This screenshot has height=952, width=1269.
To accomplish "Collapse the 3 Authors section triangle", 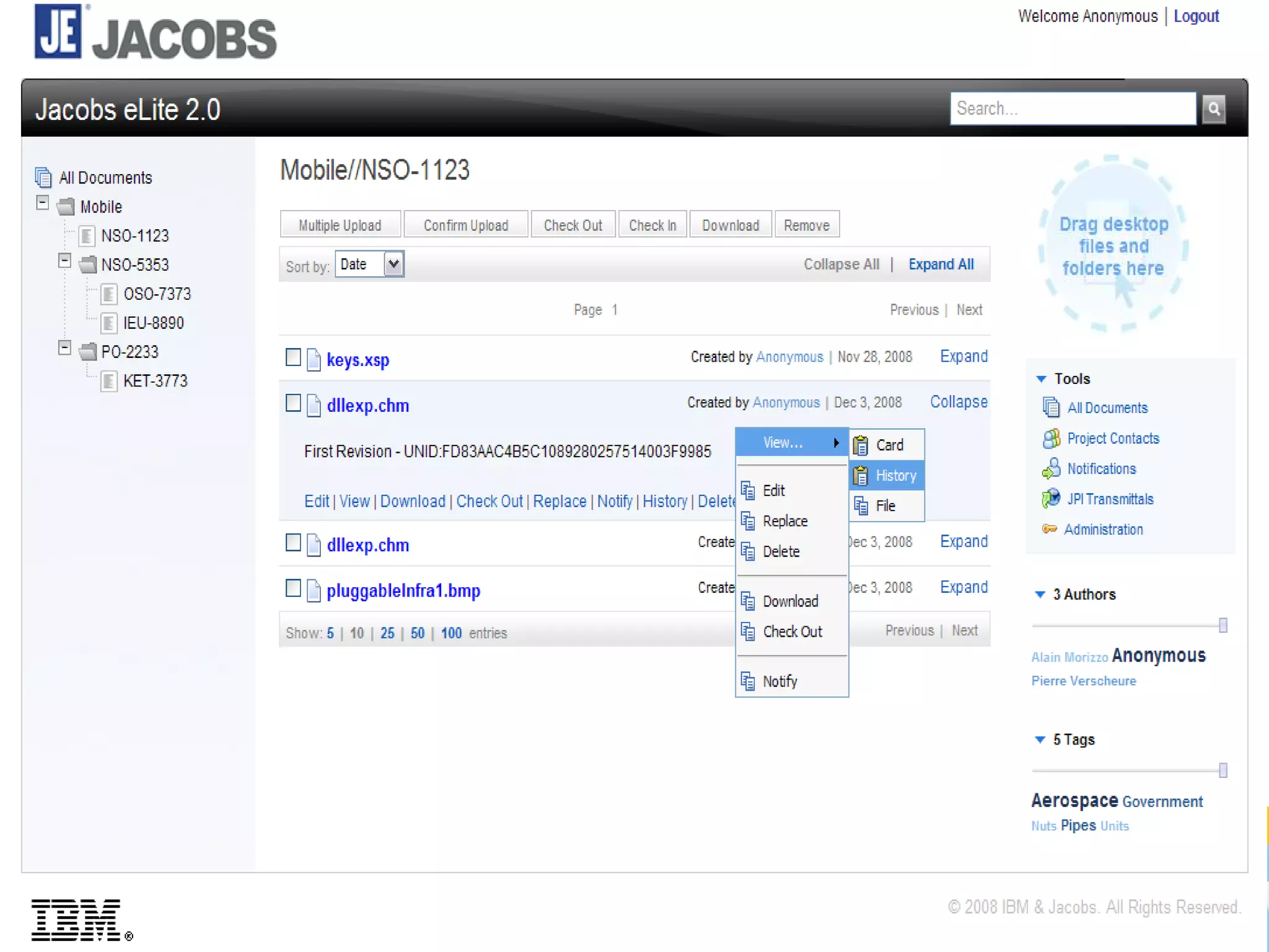I will coord(1040,595).
